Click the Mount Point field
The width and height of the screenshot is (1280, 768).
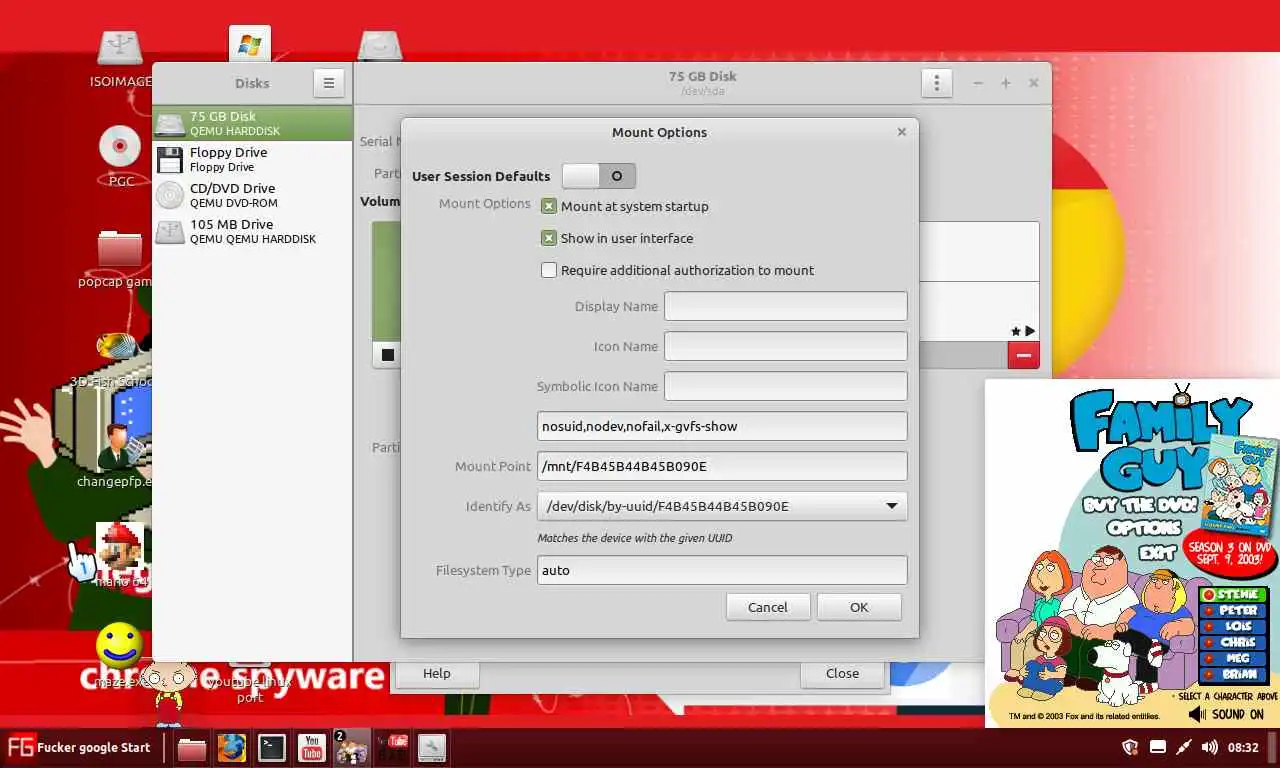pos(722,466)
